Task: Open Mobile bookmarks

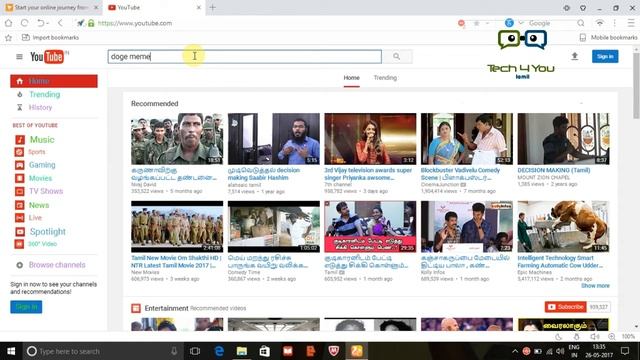Action: [x=608, y=38]
